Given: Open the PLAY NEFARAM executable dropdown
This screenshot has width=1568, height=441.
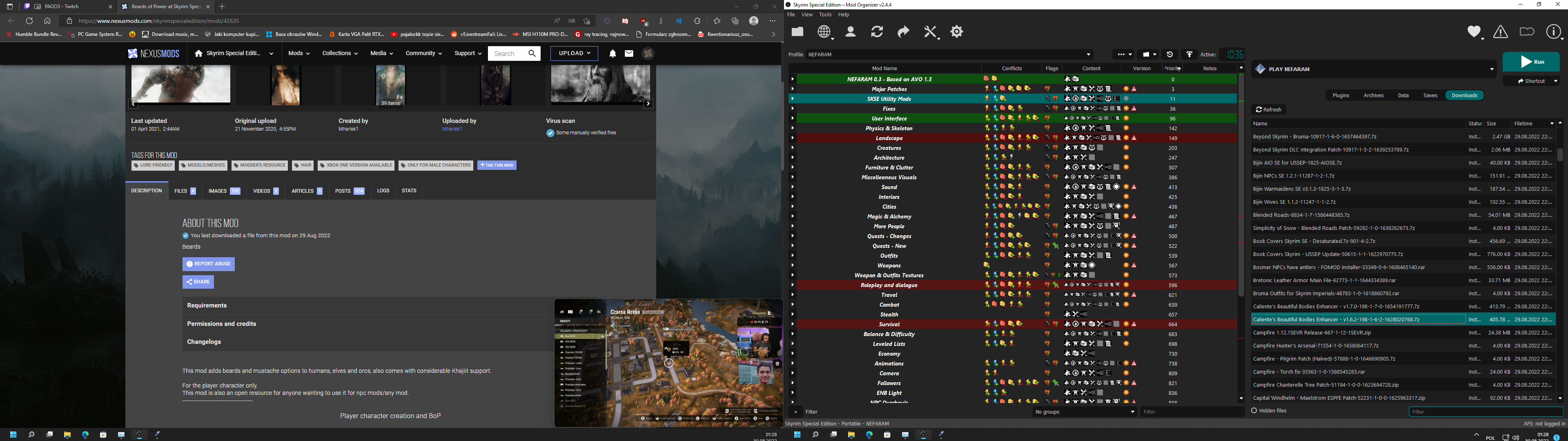Looking at the screenshot, I should coord(1374,69).
